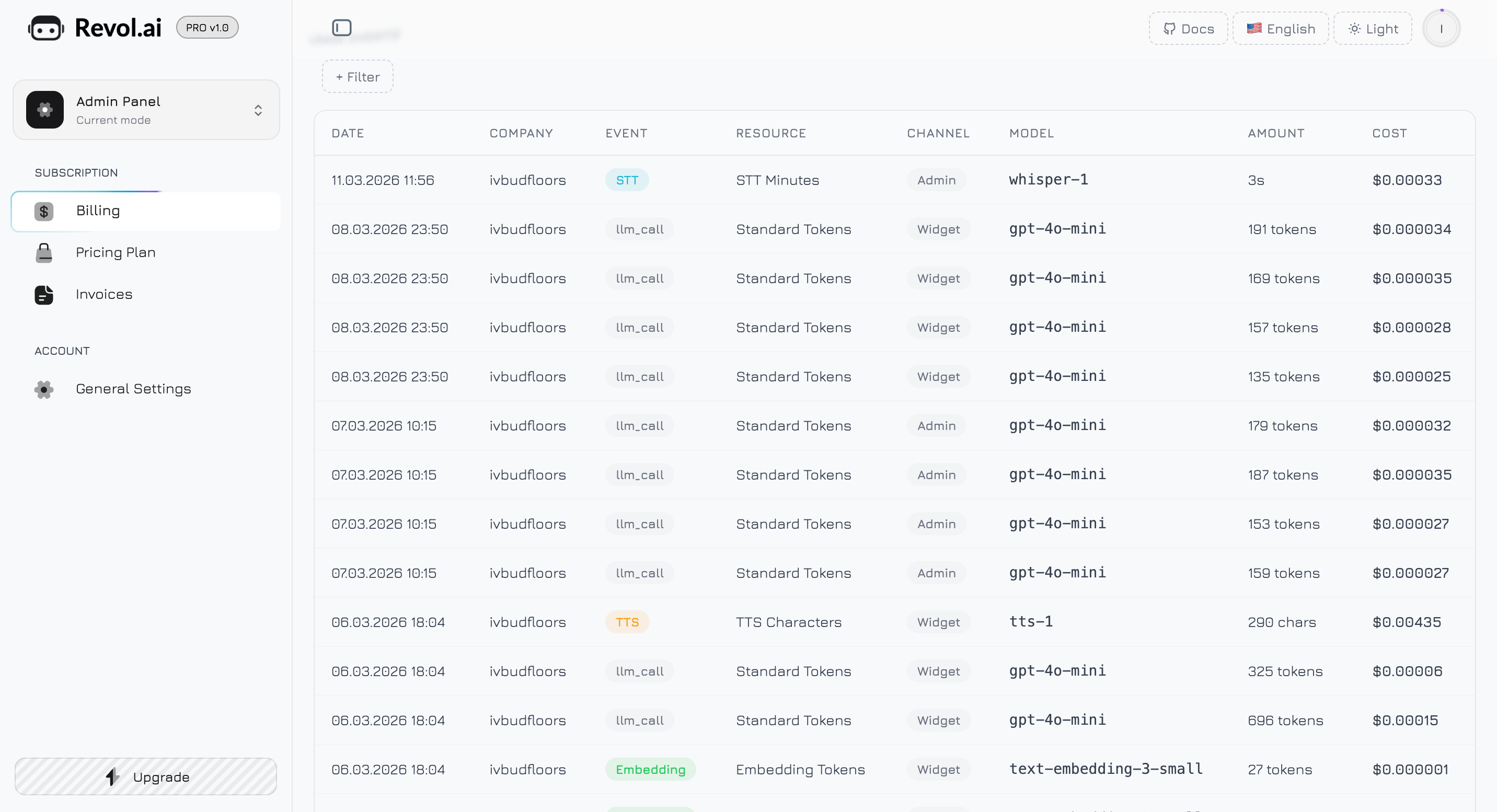Viewport: 1497px width, 812px height.
Task: Click the STT Minutes resource cell
Action: point(777,180)
